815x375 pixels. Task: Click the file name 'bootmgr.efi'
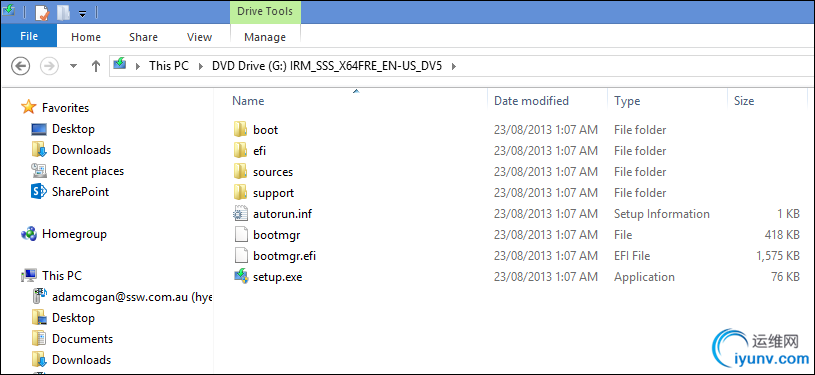pos(284,256)
